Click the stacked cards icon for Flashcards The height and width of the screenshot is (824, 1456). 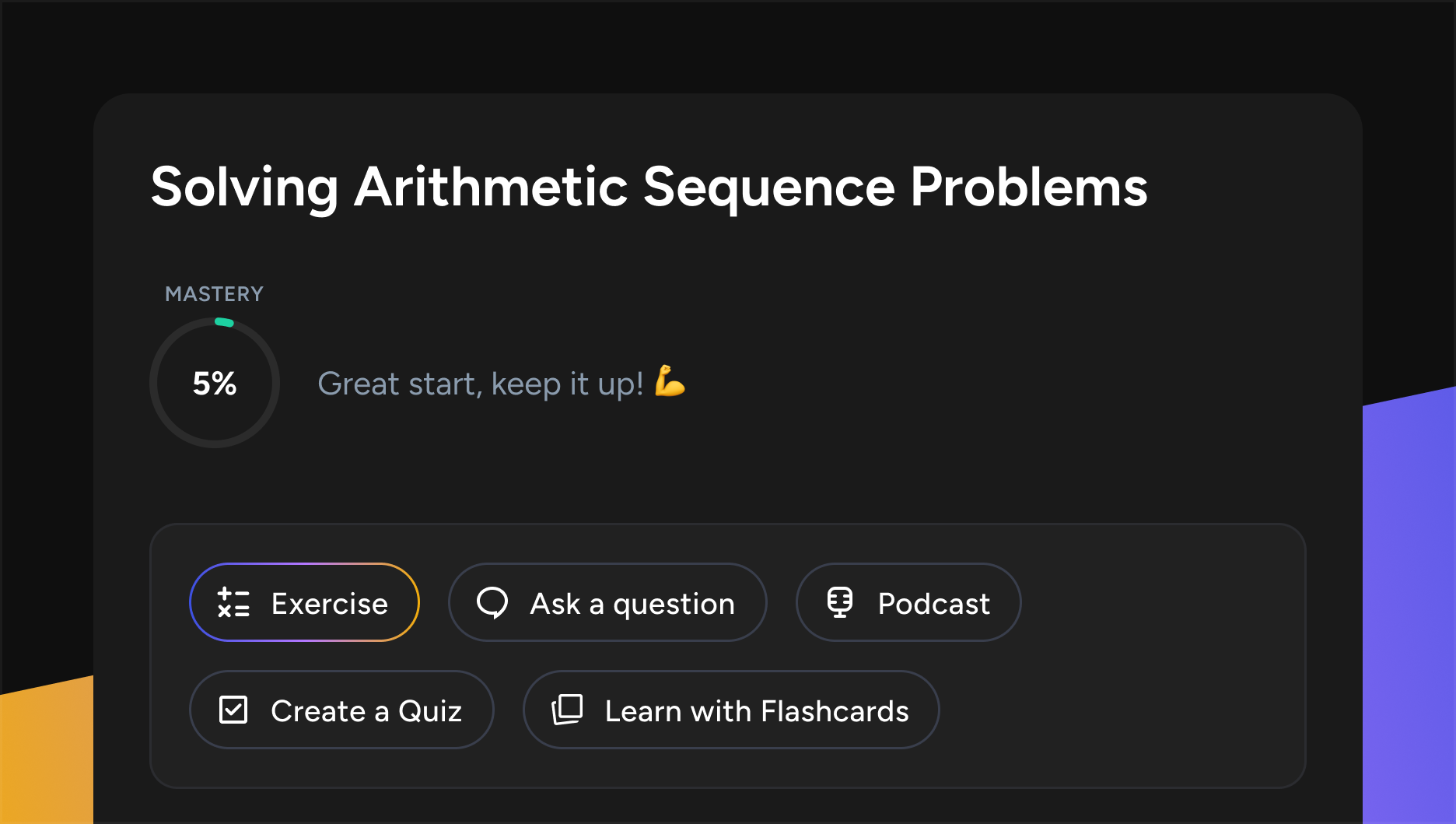567,710
